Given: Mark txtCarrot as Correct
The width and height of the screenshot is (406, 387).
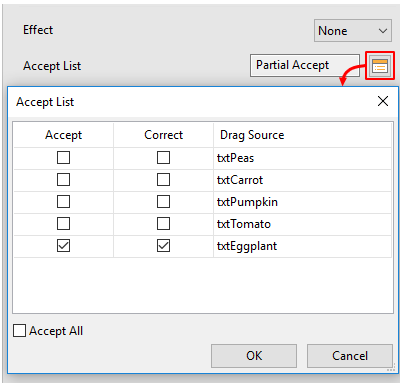Looking at the screenshot, I should pos(163,180).
